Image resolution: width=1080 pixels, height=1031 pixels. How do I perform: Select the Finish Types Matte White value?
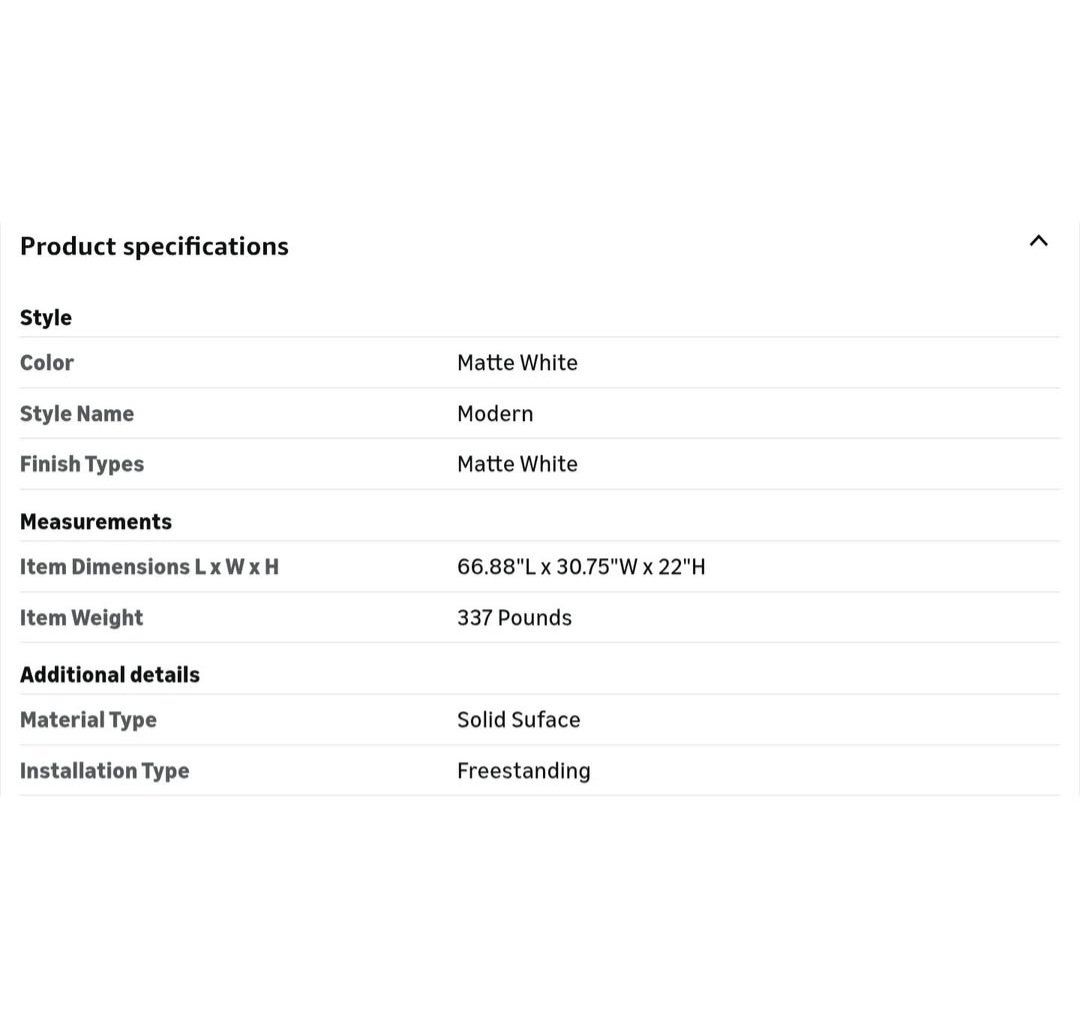click(x=517, y=464)
